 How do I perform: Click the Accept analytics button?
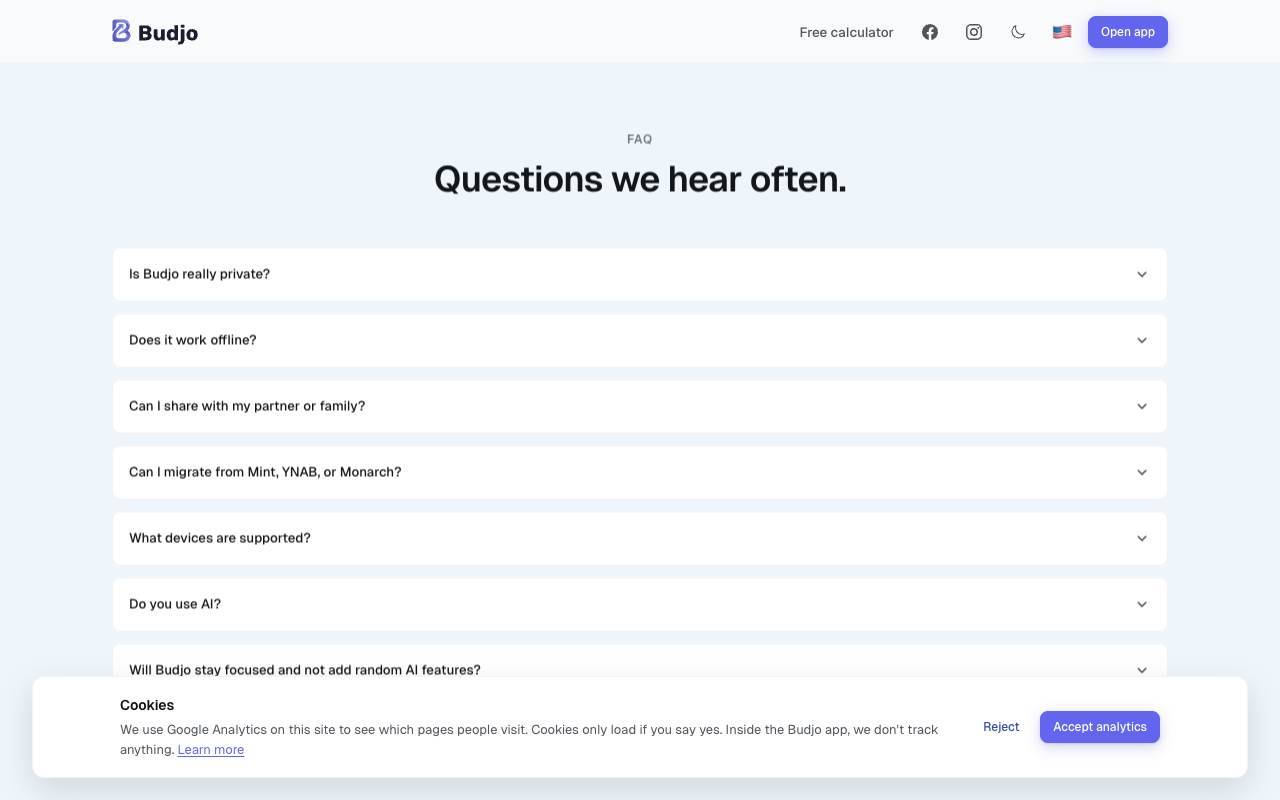point(1100,727)
